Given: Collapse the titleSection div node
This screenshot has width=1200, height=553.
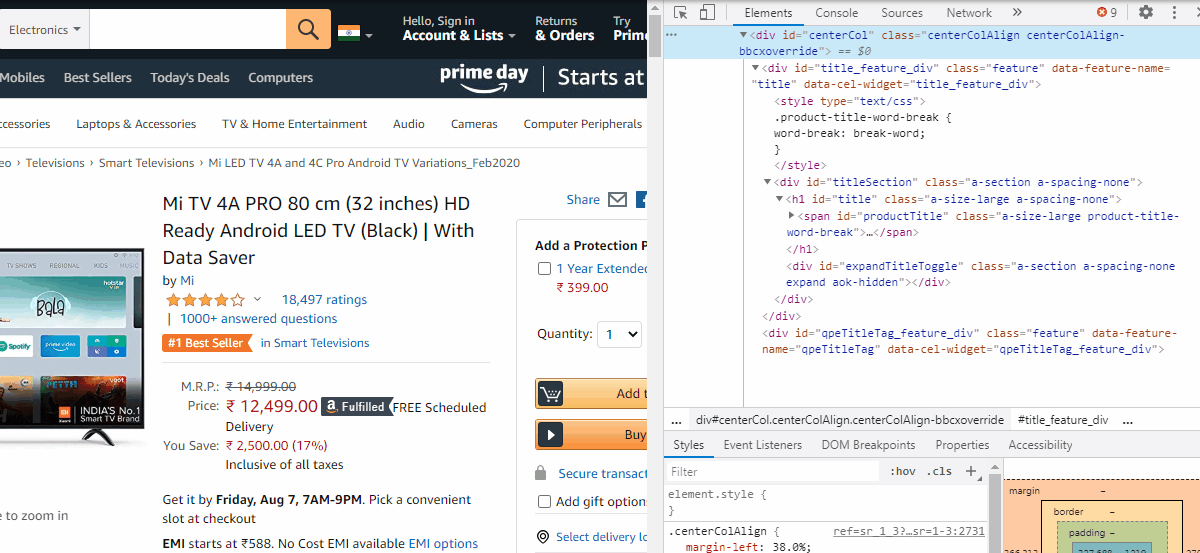Looking at the screenshot, I should coord(768,182).
